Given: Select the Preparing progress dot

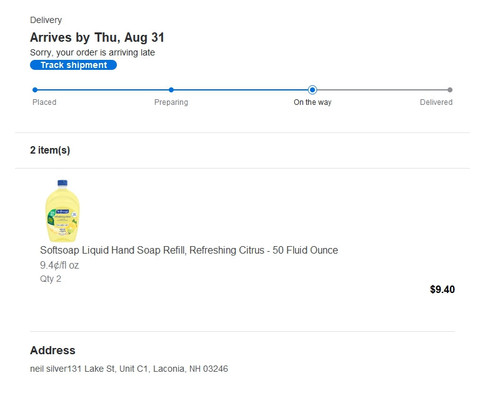Looking at the screenshot, I should point(171,90).
